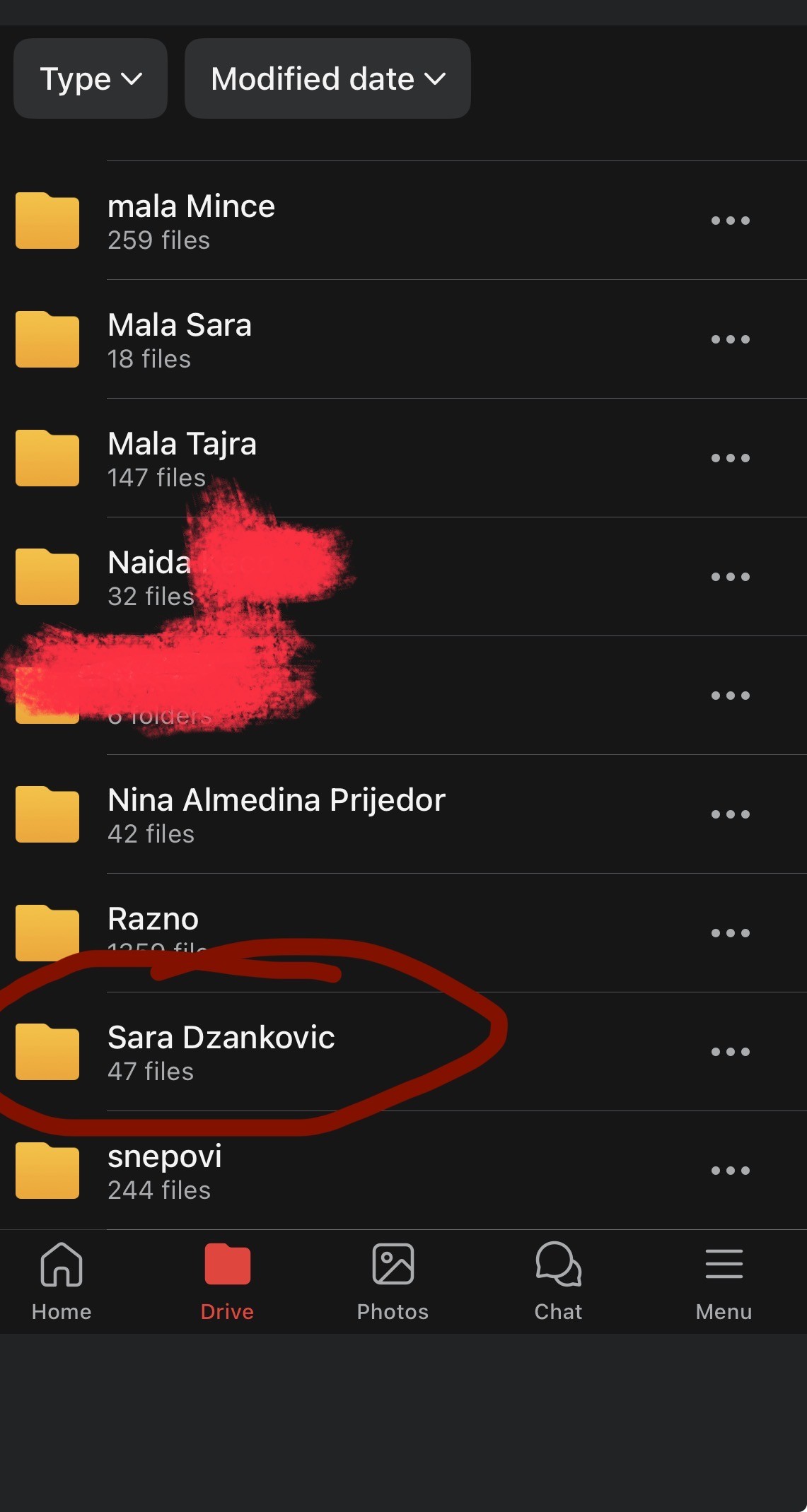Expand the Modified date filter
This screenshot has height=1512, width=807.
click(327, 78)
